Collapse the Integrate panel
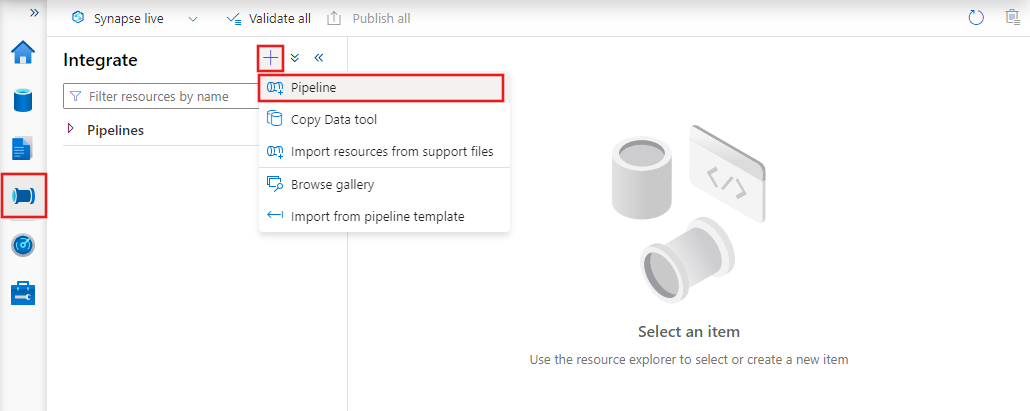 click(x=319, y=58)
